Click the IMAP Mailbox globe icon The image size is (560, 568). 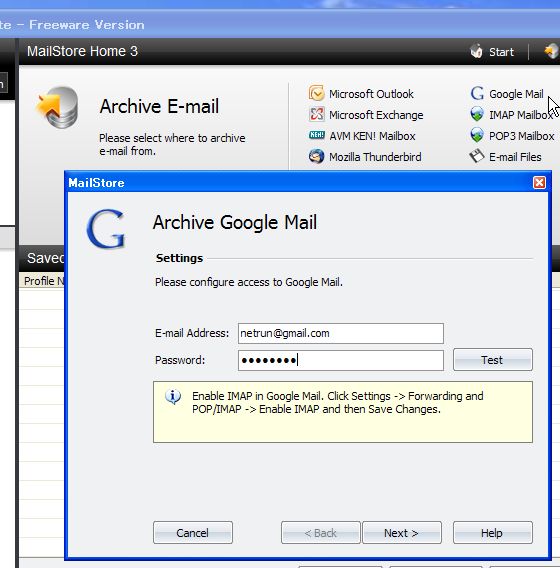pyautogui.click(x=477, y=114)
